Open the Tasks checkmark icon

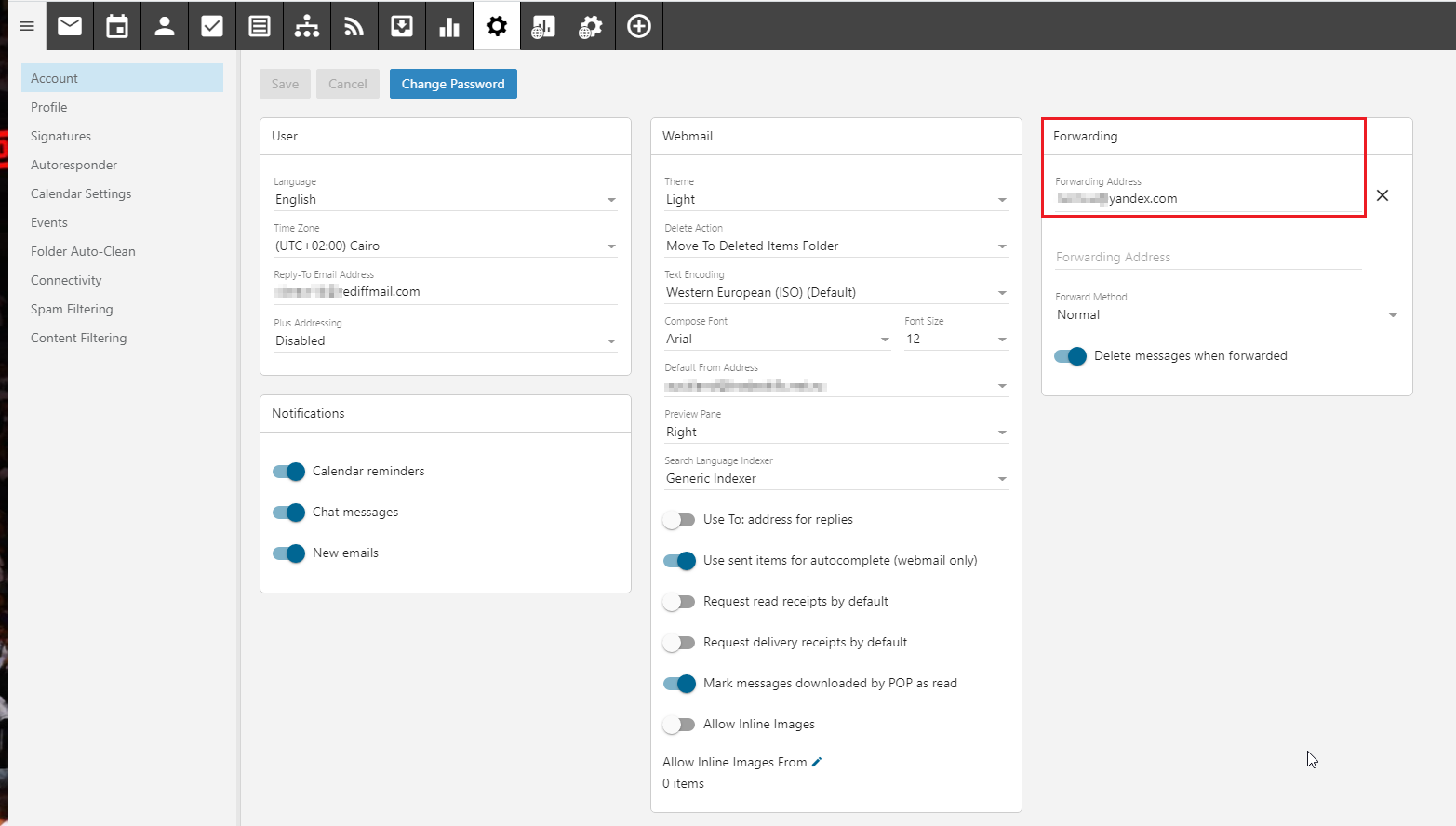point(212,26)
